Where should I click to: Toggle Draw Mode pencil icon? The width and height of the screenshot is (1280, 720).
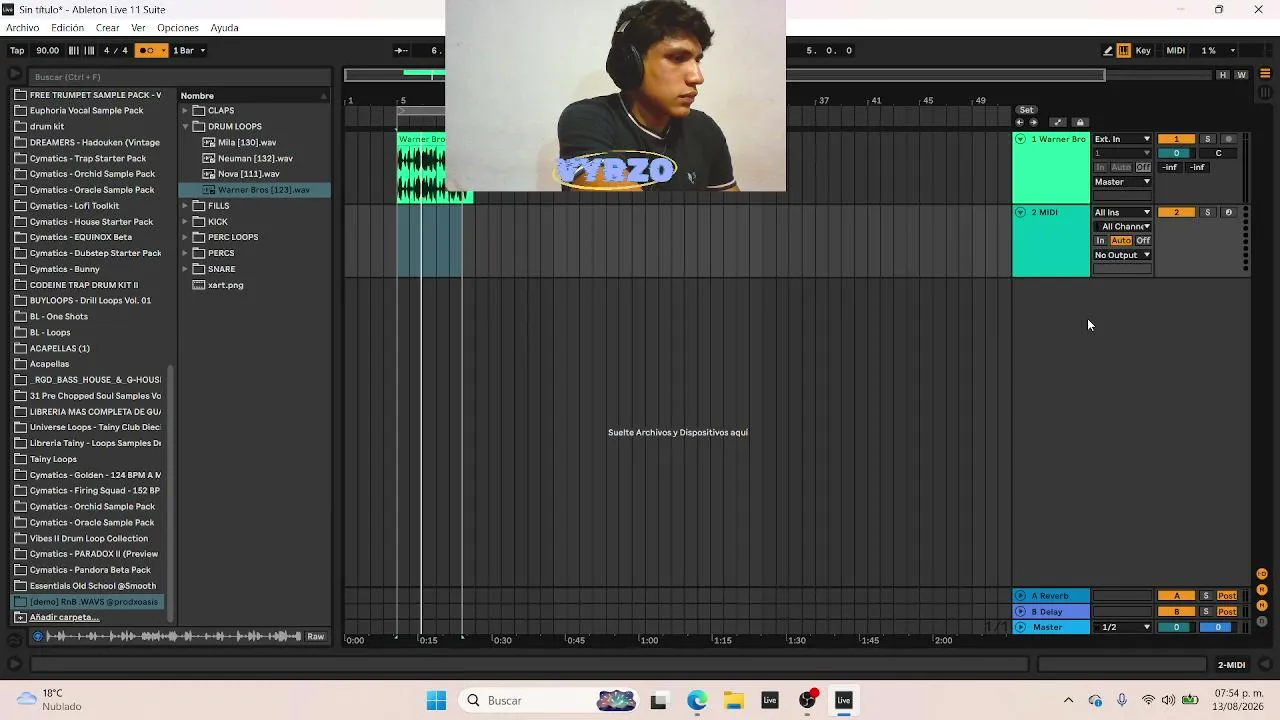click(x=1108, y=50)
